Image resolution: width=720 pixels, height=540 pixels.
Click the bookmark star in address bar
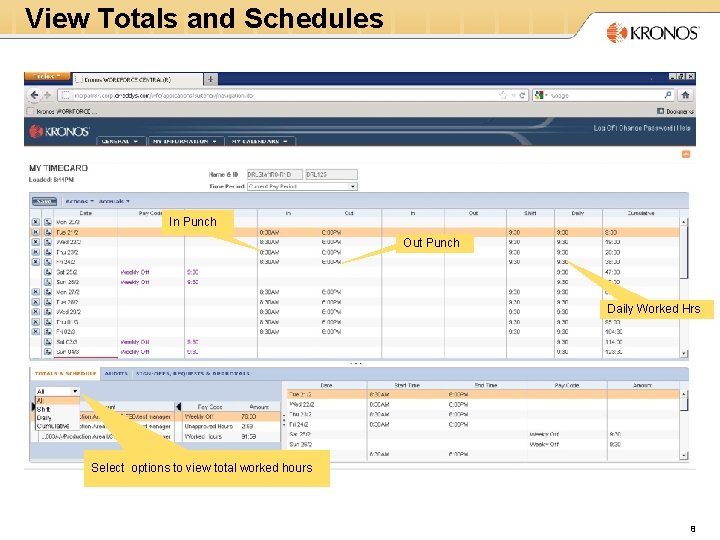tap(503, 96)
